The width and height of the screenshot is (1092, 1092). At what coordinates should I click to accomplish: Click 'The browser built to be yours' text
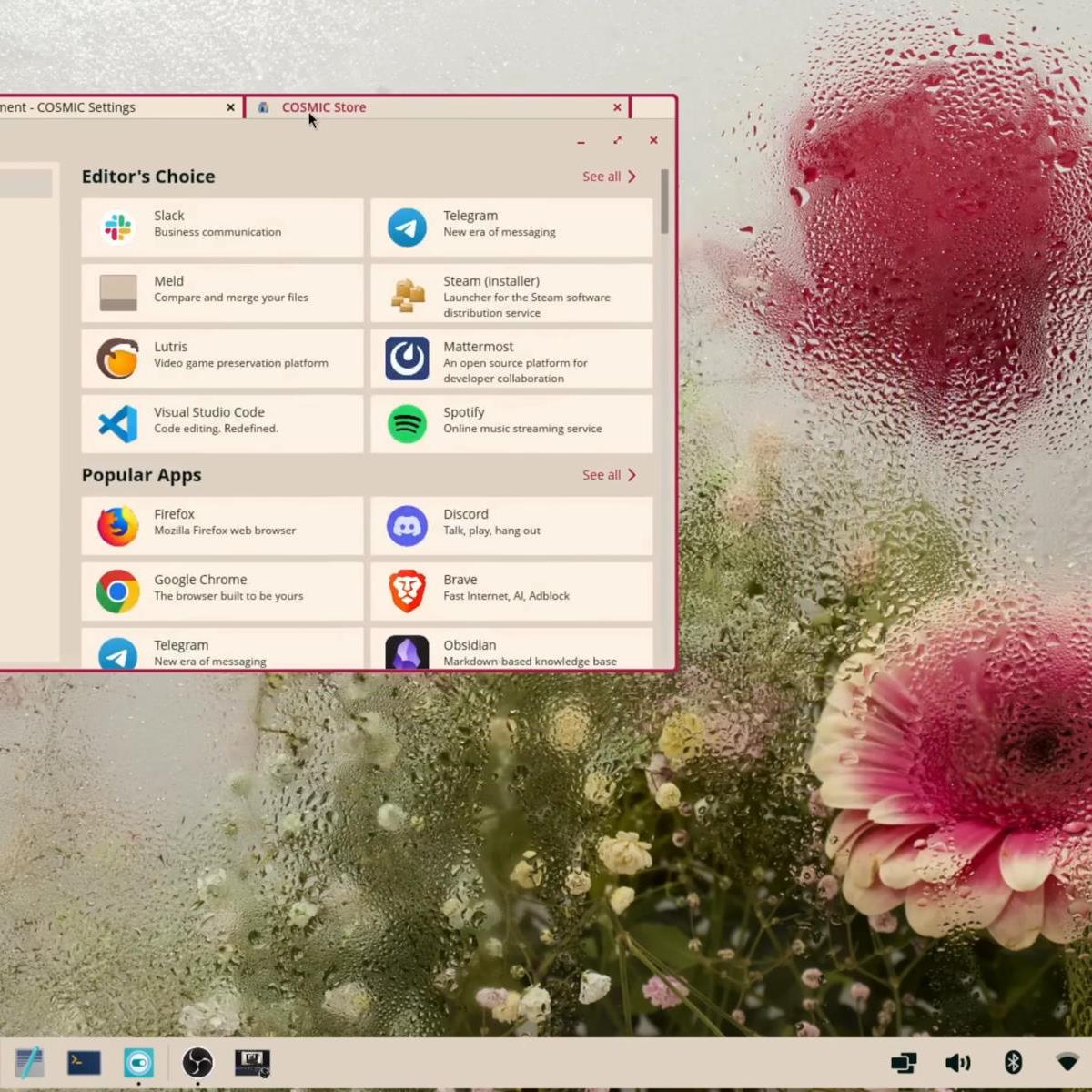point(228,596)
